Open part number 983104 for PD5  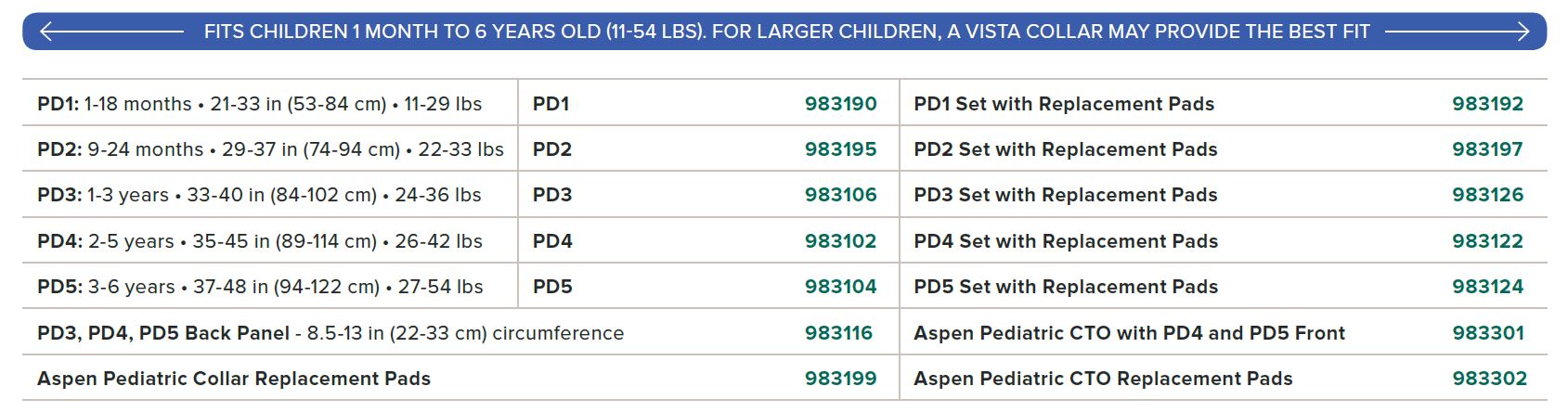pyautogui.click(x=840, y=287)
